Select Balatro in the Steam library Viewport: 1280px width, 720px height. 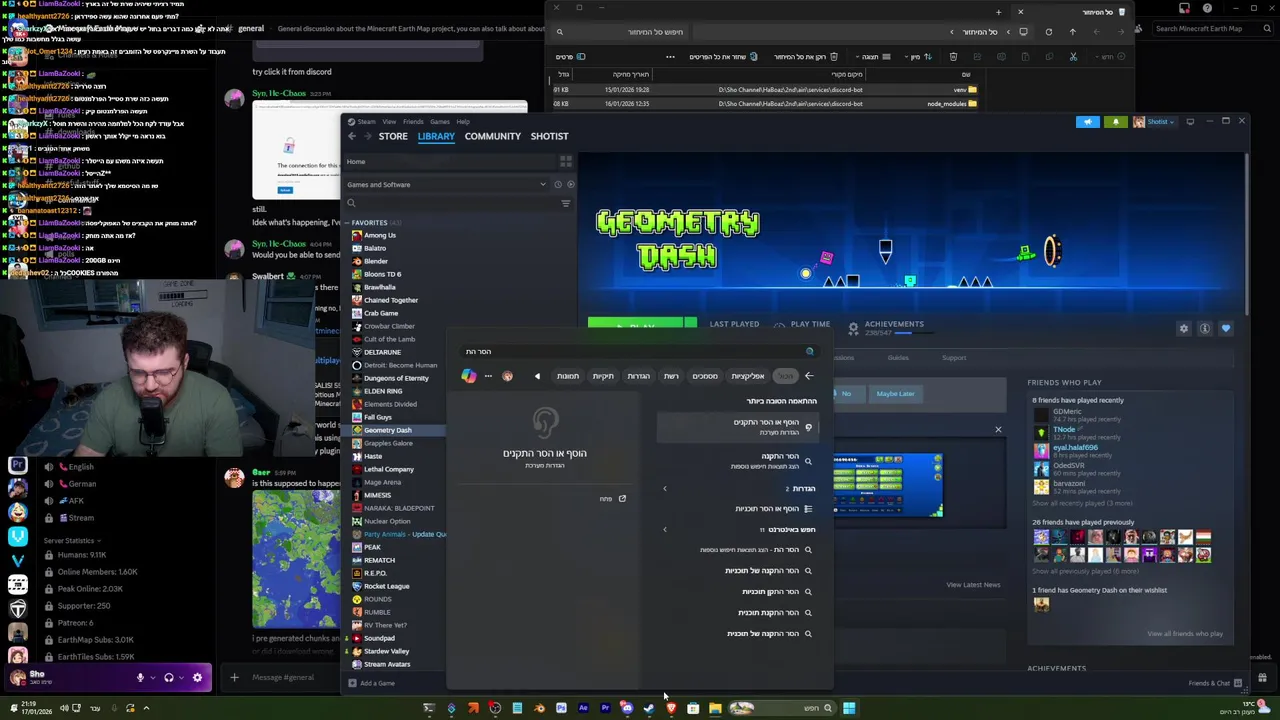[x=375, y=248]
